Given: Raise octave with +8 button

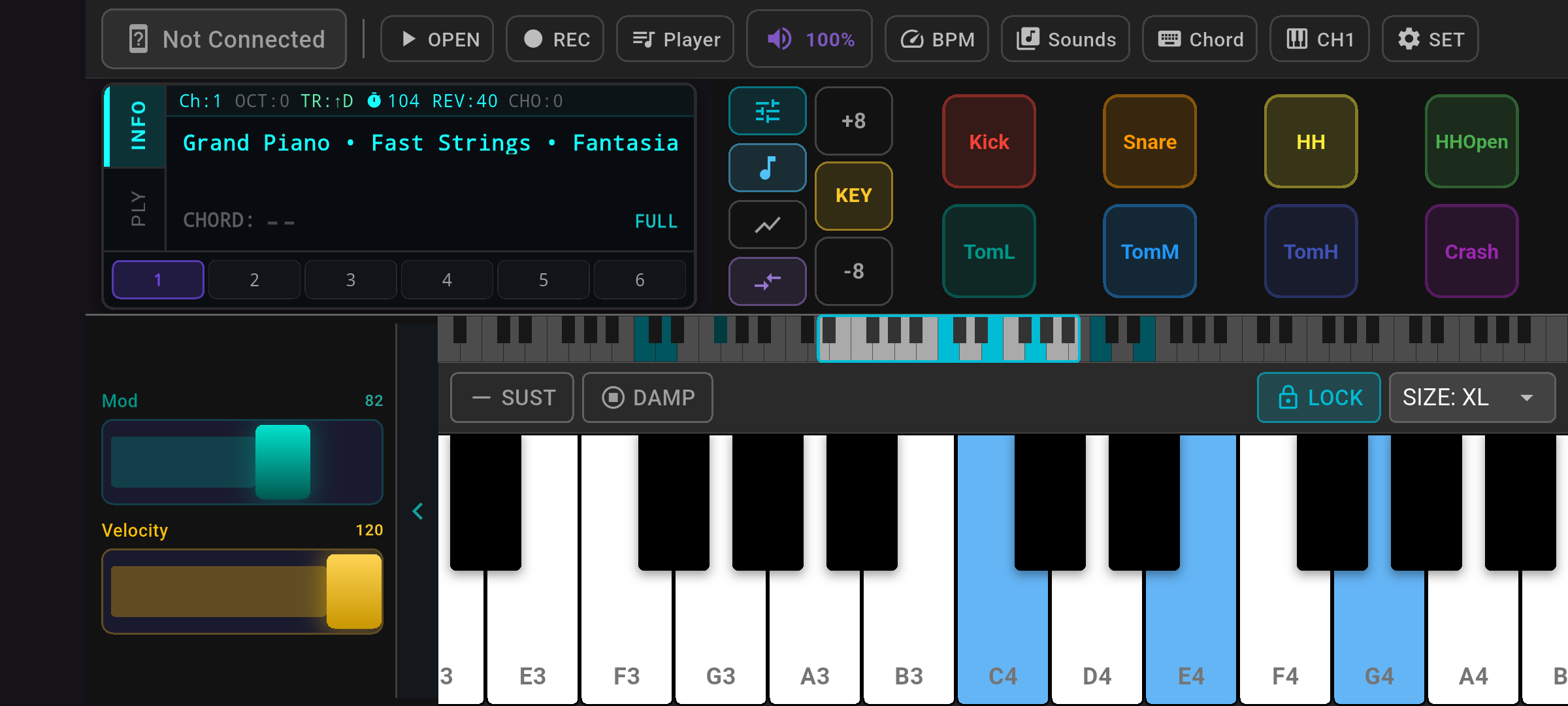Looking at the screenshot, I should [x=854, y=121].
